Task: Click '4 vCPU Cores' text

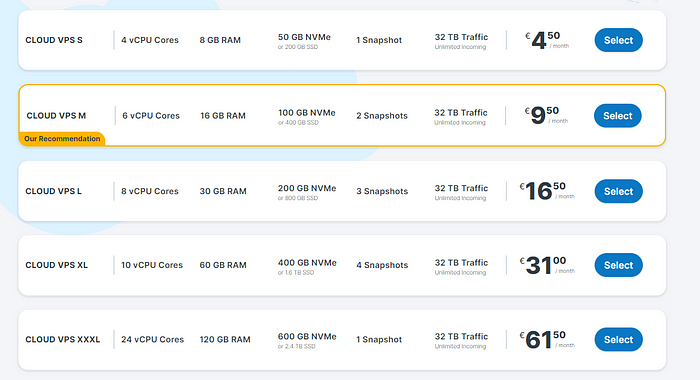Action: point(150,40)
